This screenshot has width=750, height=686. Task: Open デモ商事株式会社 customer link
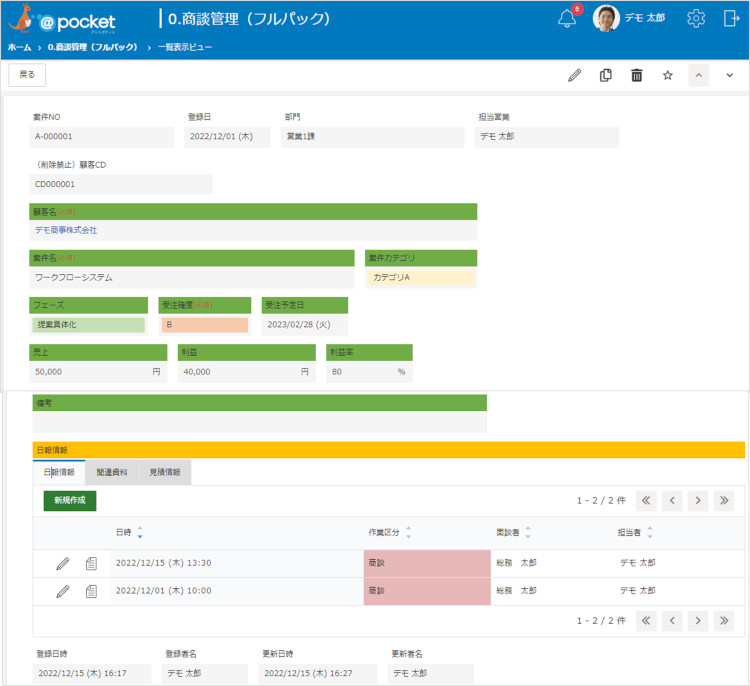pos(66,231)
